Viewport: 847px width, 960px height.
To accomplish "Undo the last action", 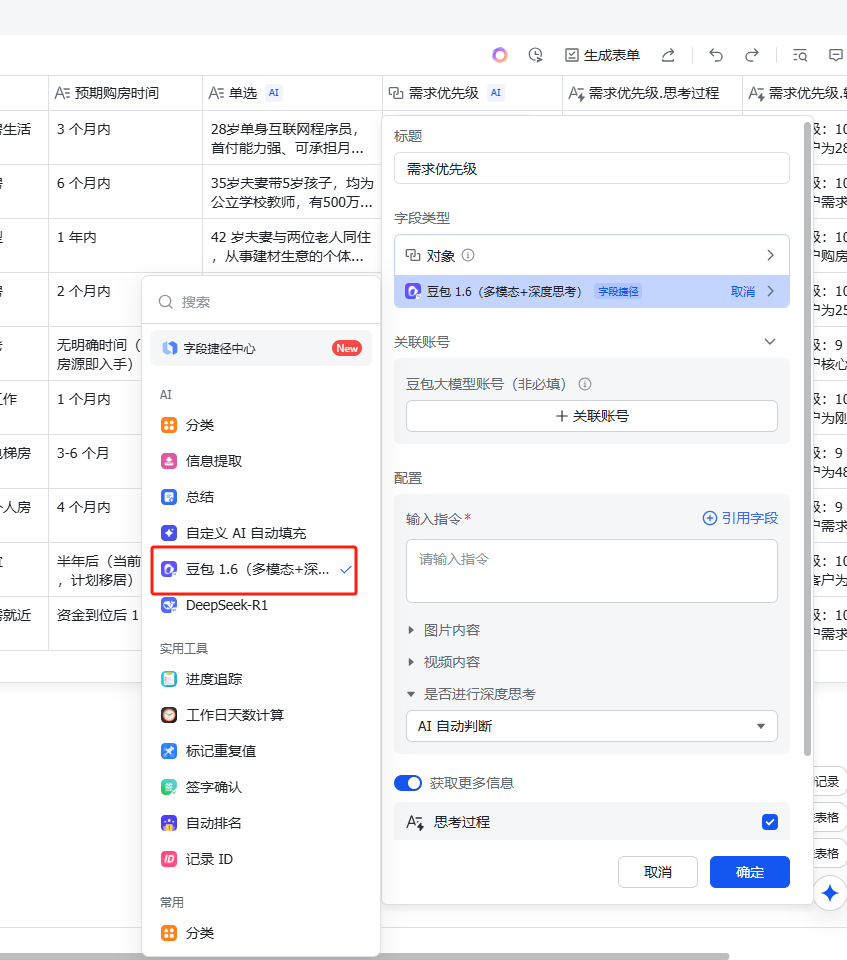I will (715, 55).
